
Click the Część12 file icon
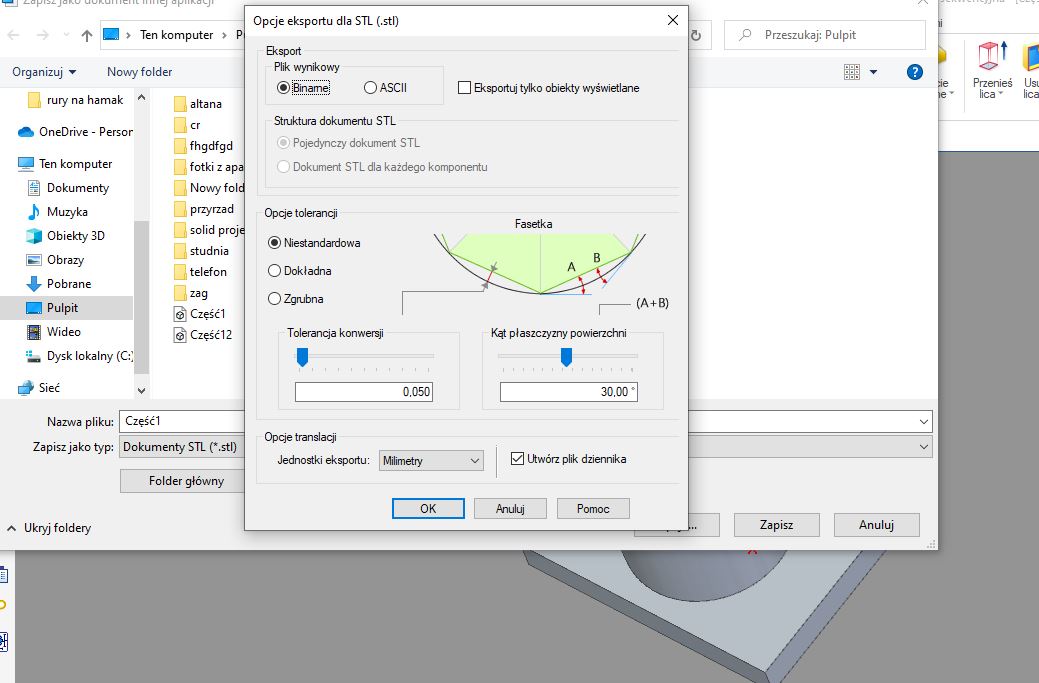[x=181, y=335]
